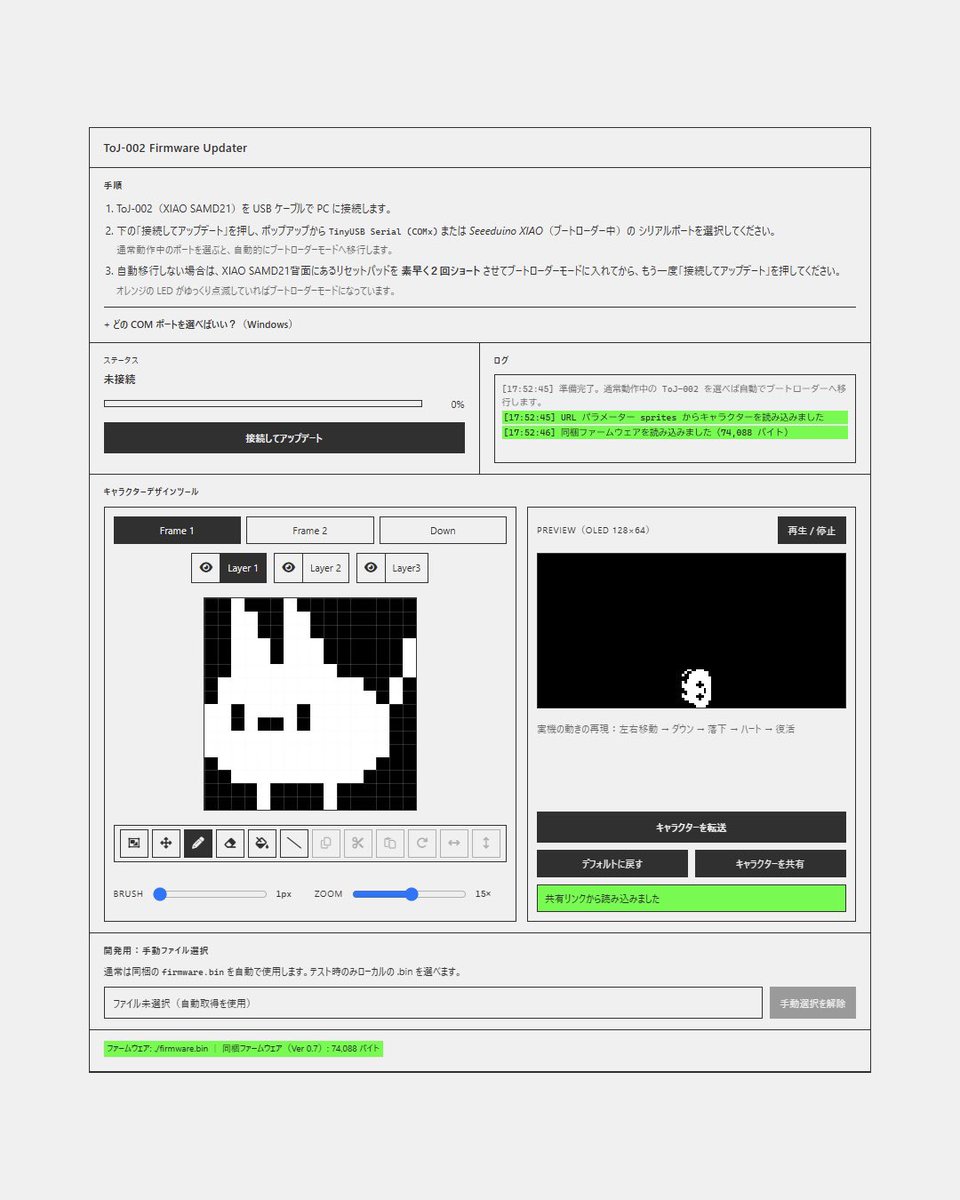Click the キャラクターを転送 button
Screen dimensions: 960x1200
[691, 827]
